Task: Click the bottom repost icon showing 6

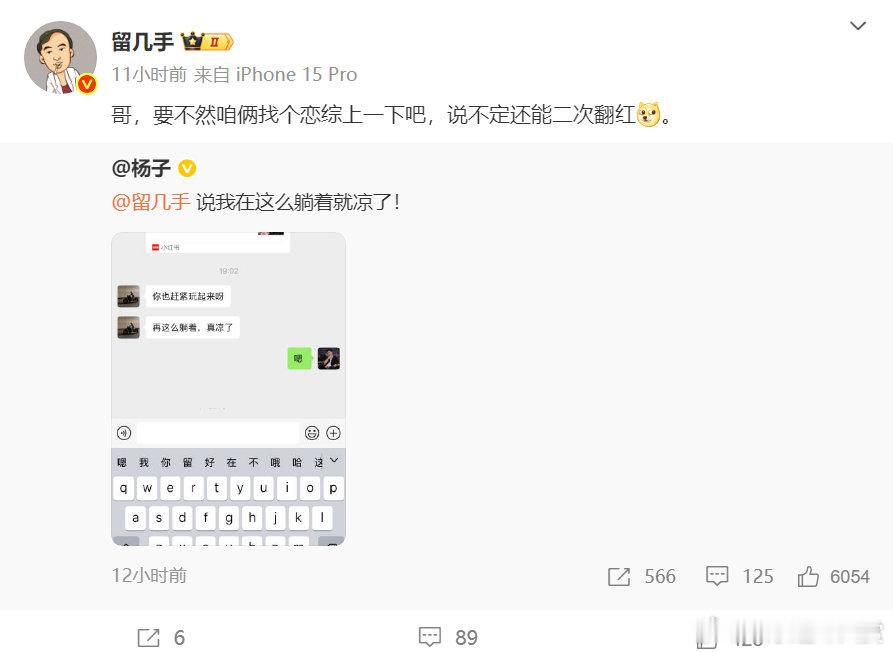Action: (x=161, y=638)
